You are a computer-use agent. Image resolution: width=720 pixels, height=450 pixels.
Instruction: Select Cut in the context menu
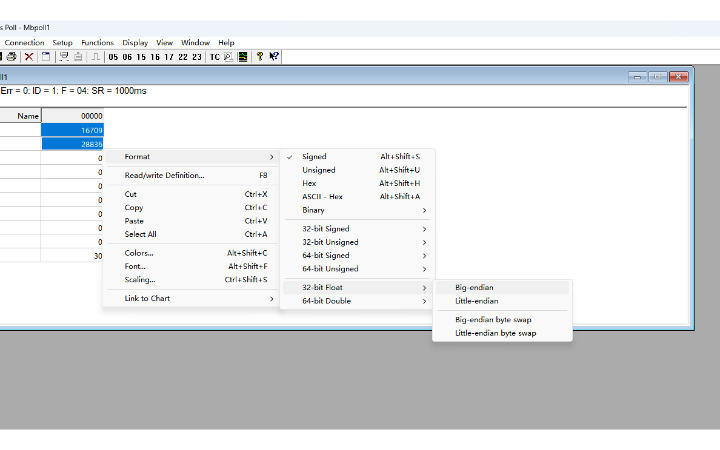191,194
